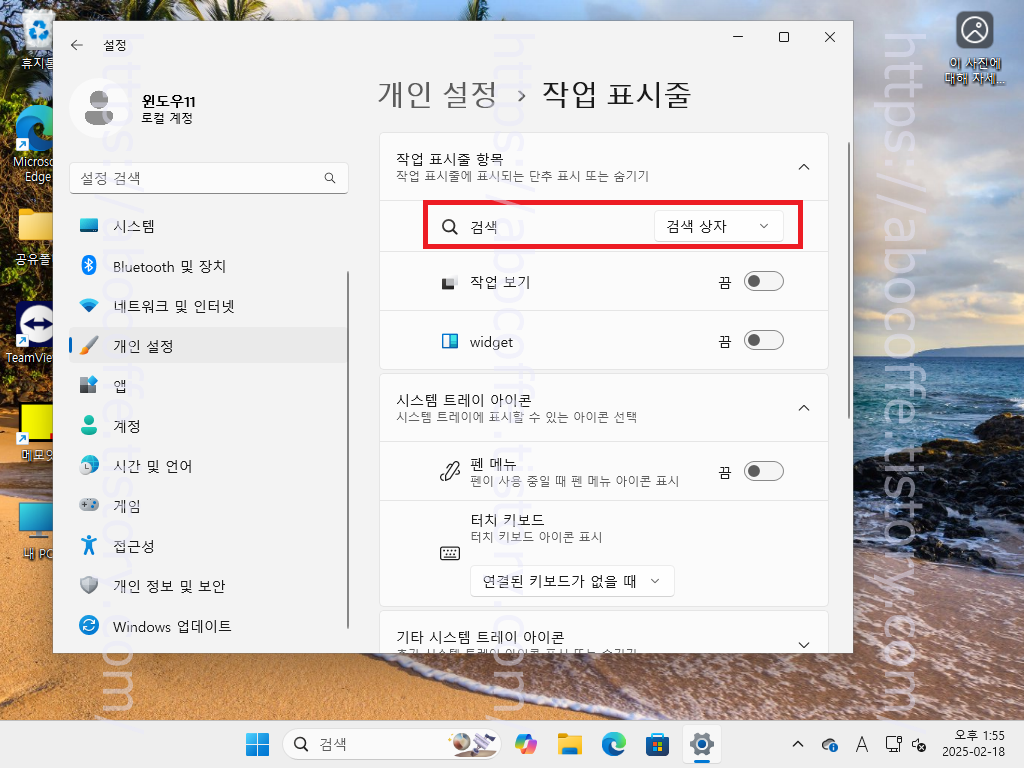Show hidden system tray icons

pyautogui.click(x=798, y=744)
